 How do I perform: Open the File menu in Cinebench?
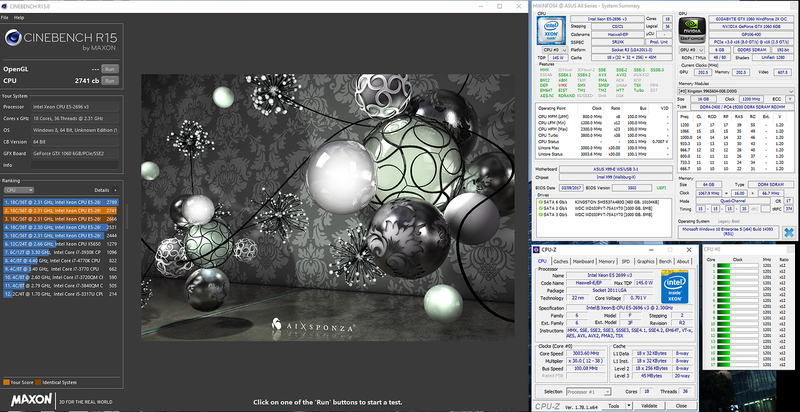5,17
